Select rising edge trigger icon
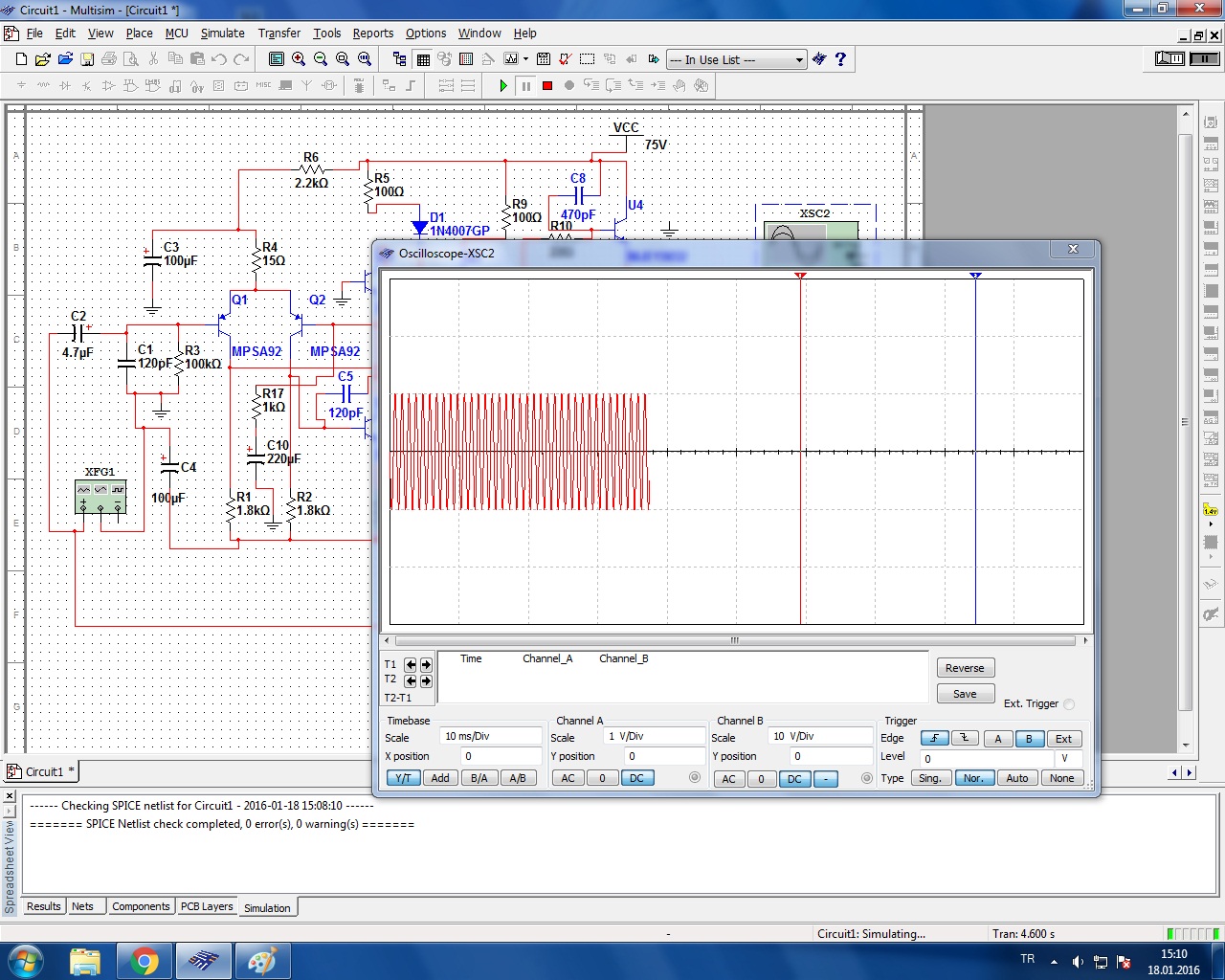 [935, 738]
